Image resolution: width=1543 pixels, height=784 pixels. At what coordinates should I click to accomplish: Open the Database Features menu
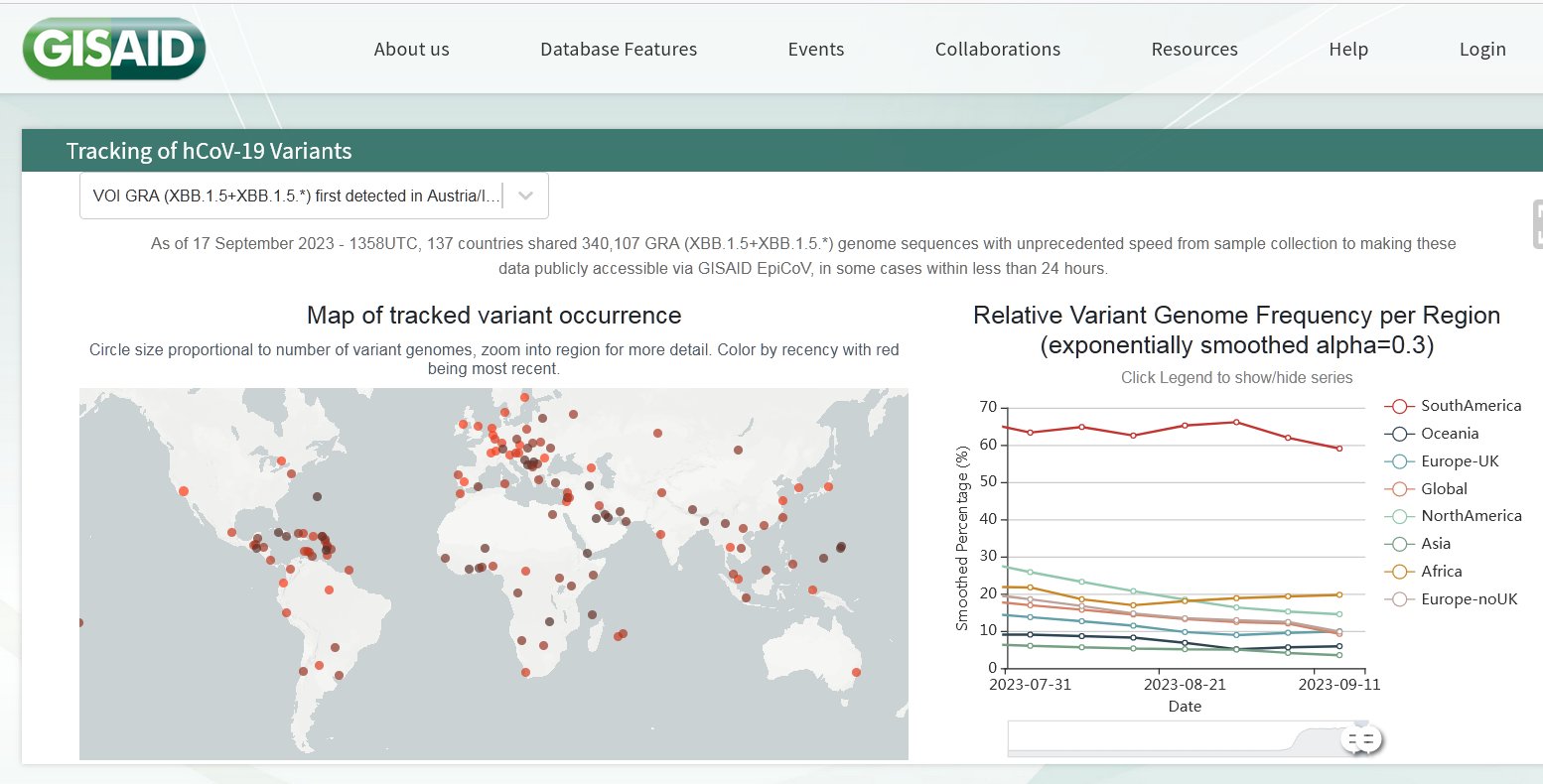pyautogui.click(x=618, y=50)
